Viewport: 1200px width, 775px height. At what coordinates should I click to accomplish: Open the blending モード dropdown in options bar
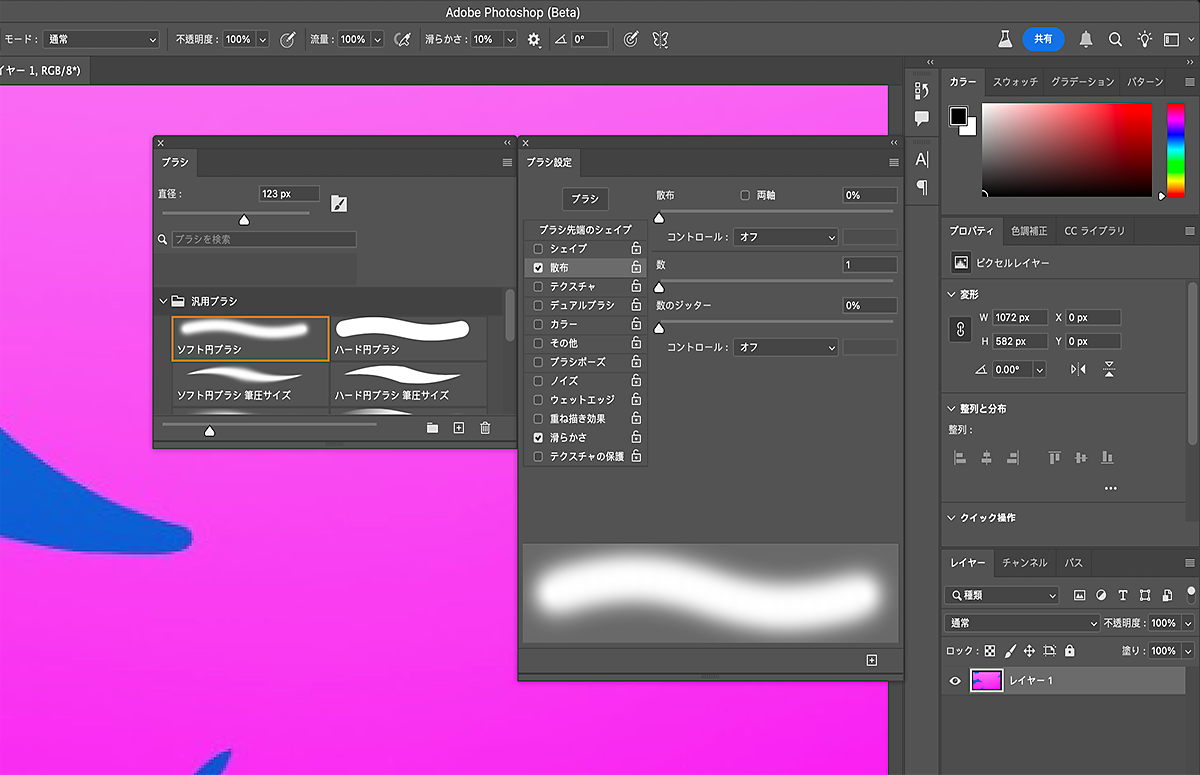[100, 39]
